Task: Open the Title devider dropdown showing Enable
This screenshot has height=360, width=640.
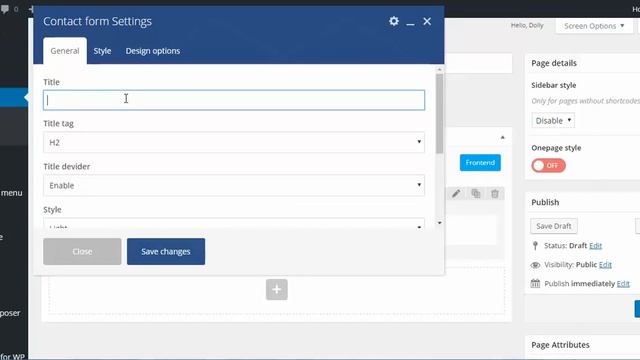Action: 234,185
